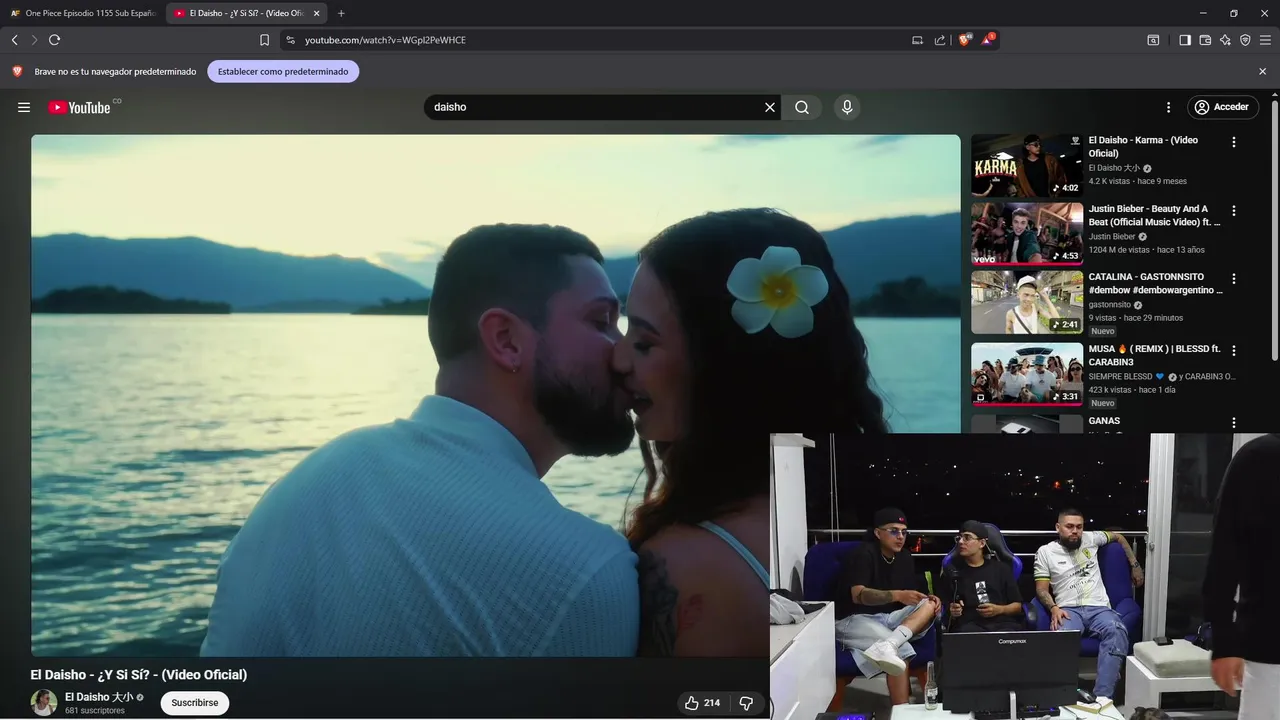Toggle the Brave sidebar panel
Viewport: 1280px width, 720px height.
click(x=1185, y=40)
